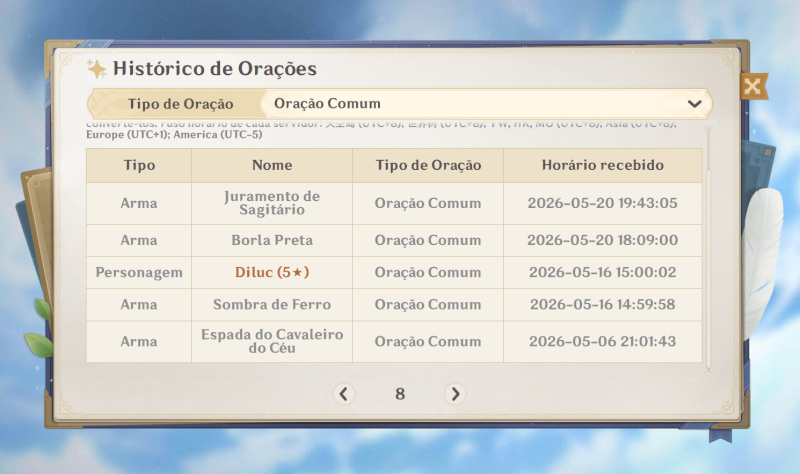Click the Horário recebido column header
The height and width of the screenshot is (474, 800).
coord(603,165)
